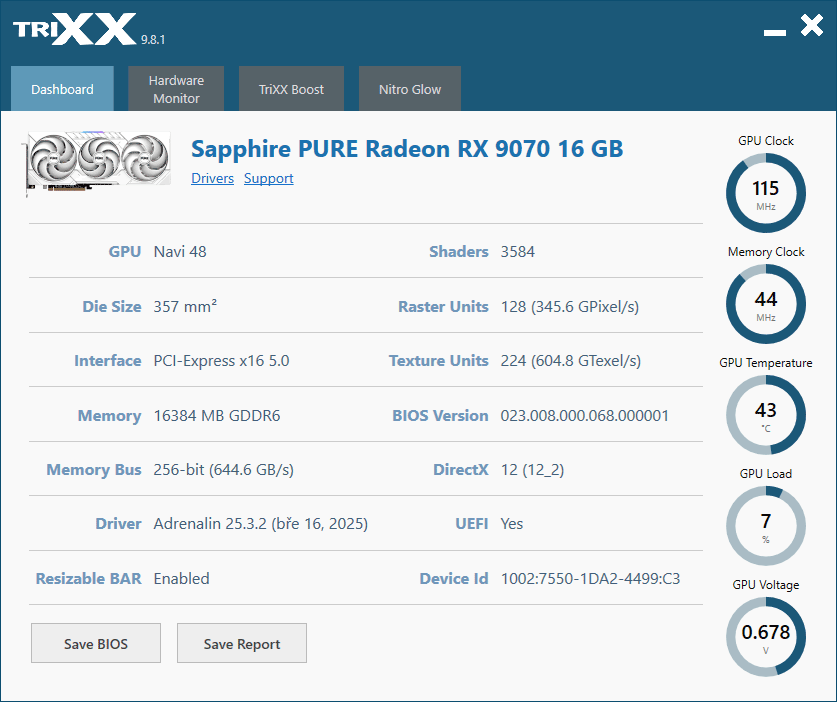Click the version number 9.8.1
The height and width of the screenshot is (702, 837).
click(153, 40)
